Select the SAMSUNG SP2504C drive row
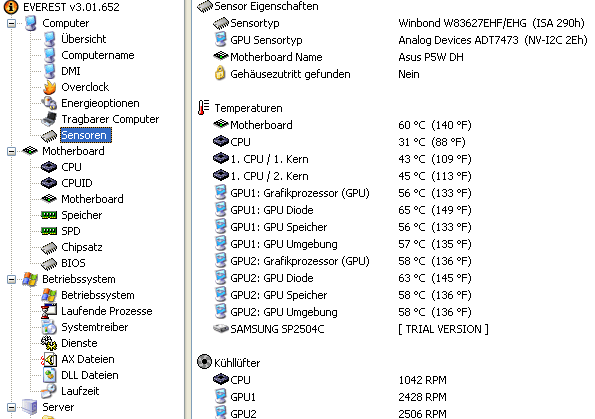 click(x=351, y=329)
